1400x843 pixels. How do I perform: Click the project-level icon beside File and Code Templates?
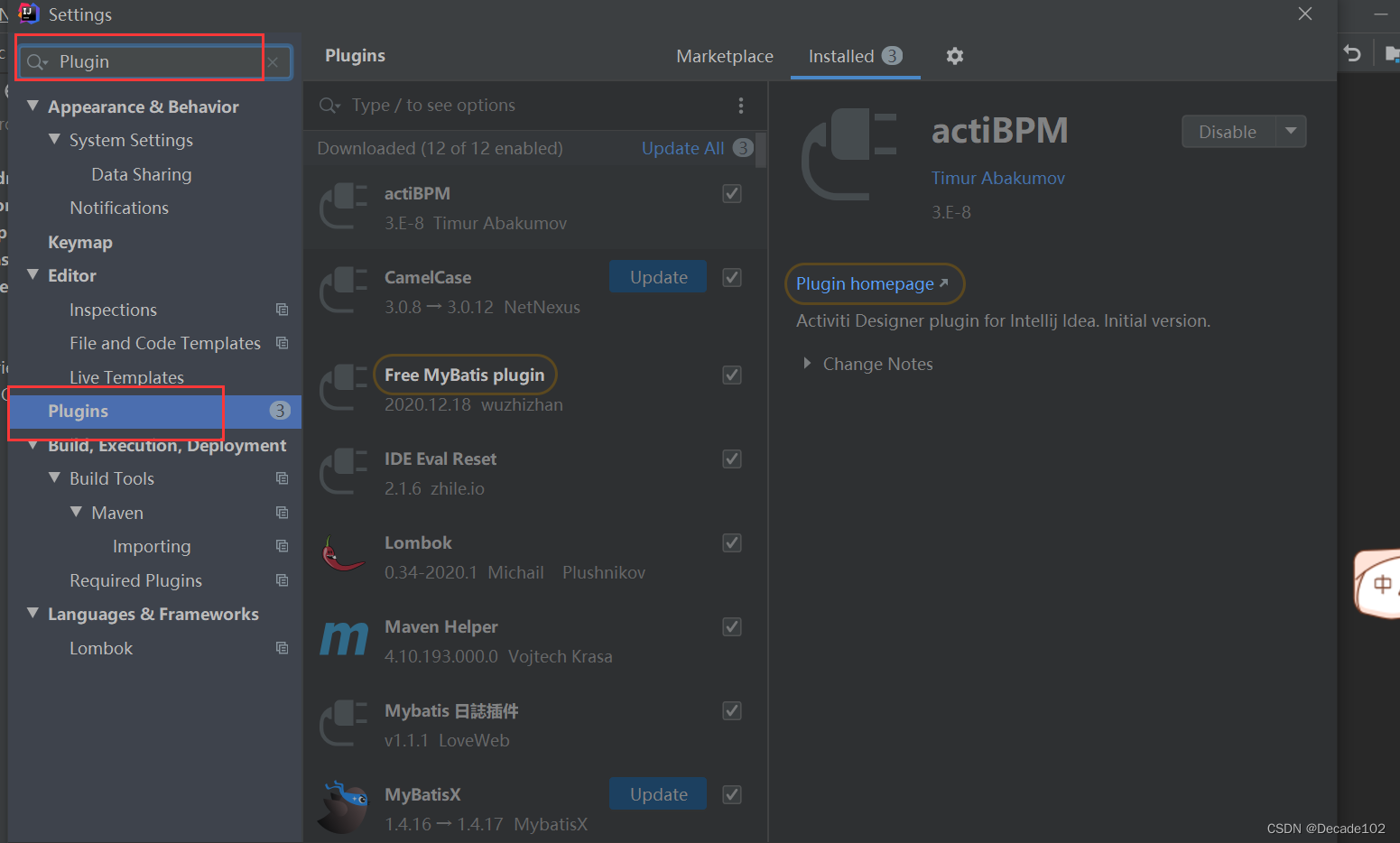tap(282, 343)
